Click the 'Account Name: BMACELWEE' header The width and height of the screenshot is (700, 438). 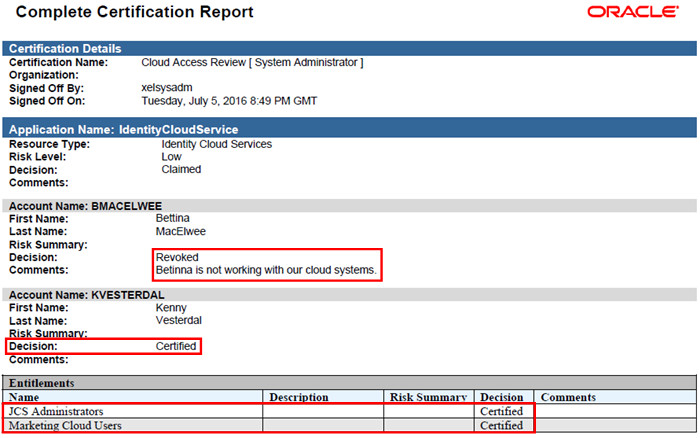(x=349, y=206)
